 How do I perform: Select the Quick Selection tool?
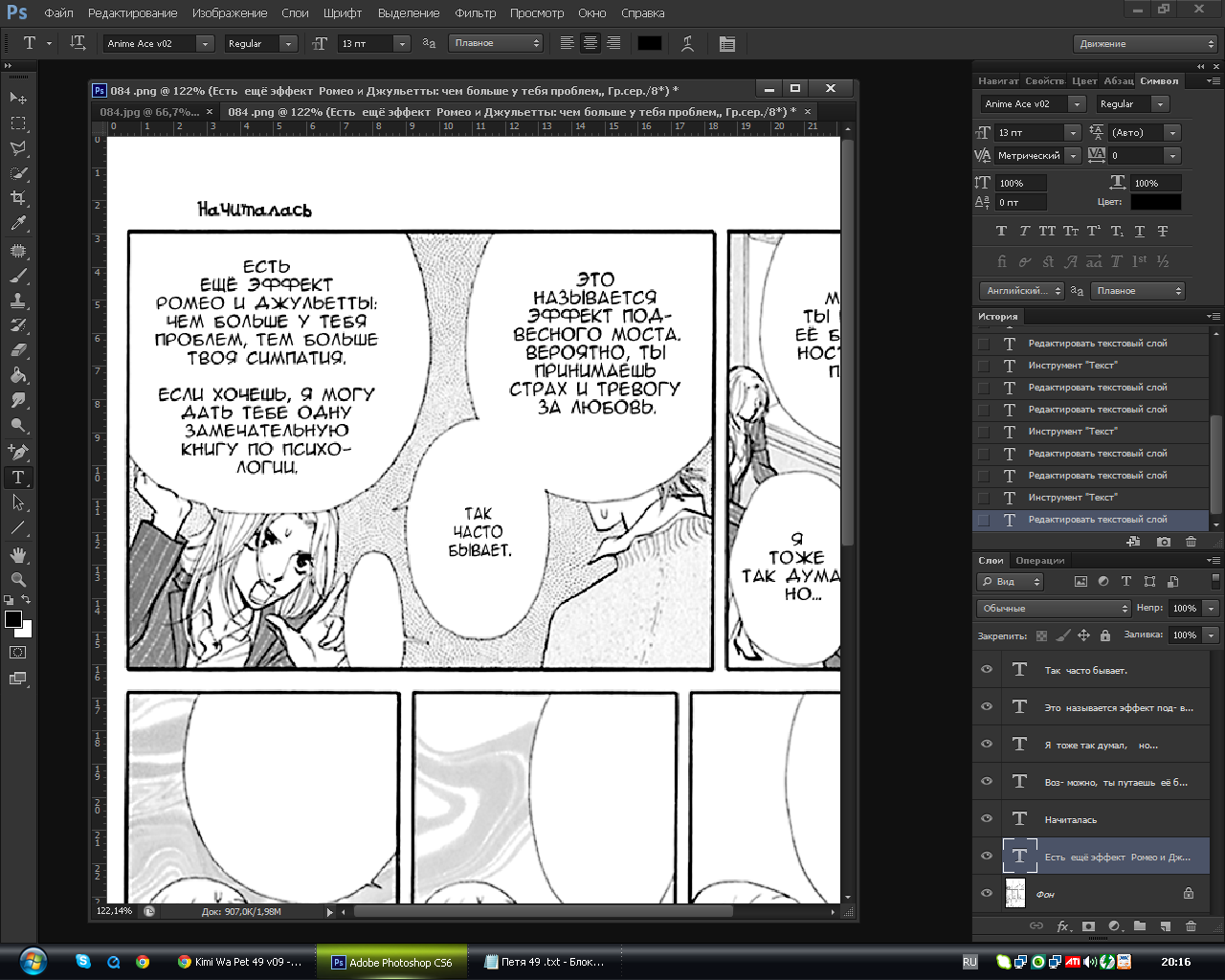18,173
